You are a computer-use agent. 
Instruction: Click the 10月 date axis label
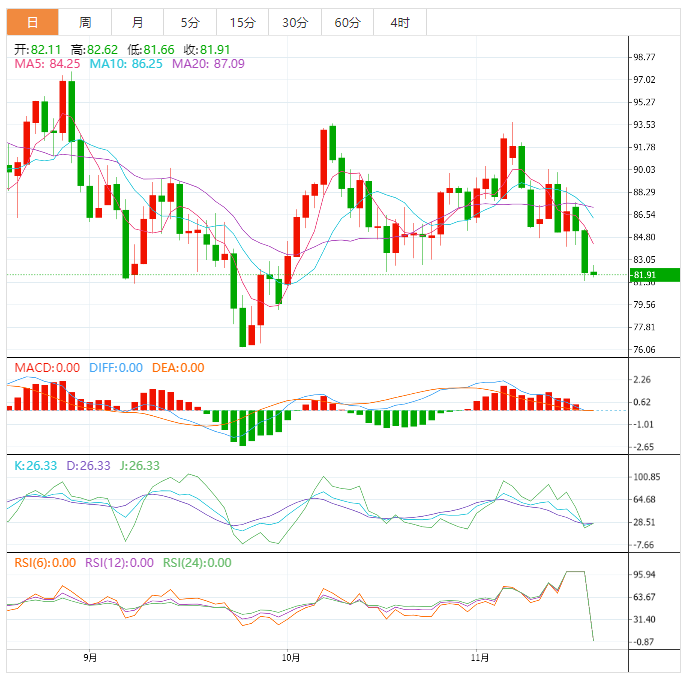(x=291, y=657)
